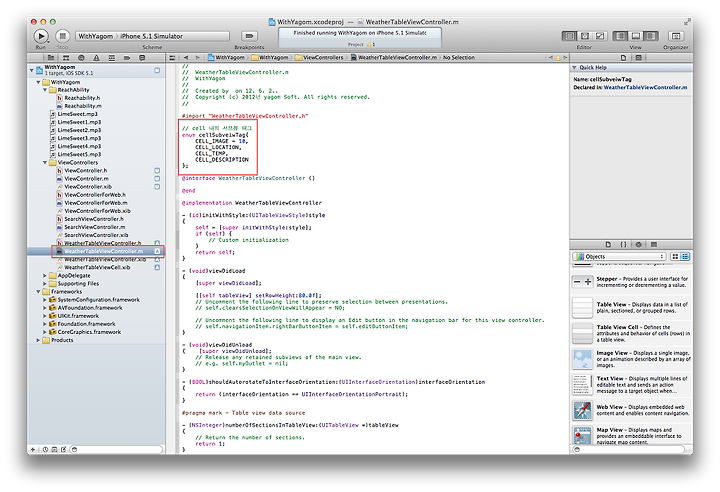This screenshot has width=720, height=492.
Task: Click the navigator filter search field
Action: [117, 450]
